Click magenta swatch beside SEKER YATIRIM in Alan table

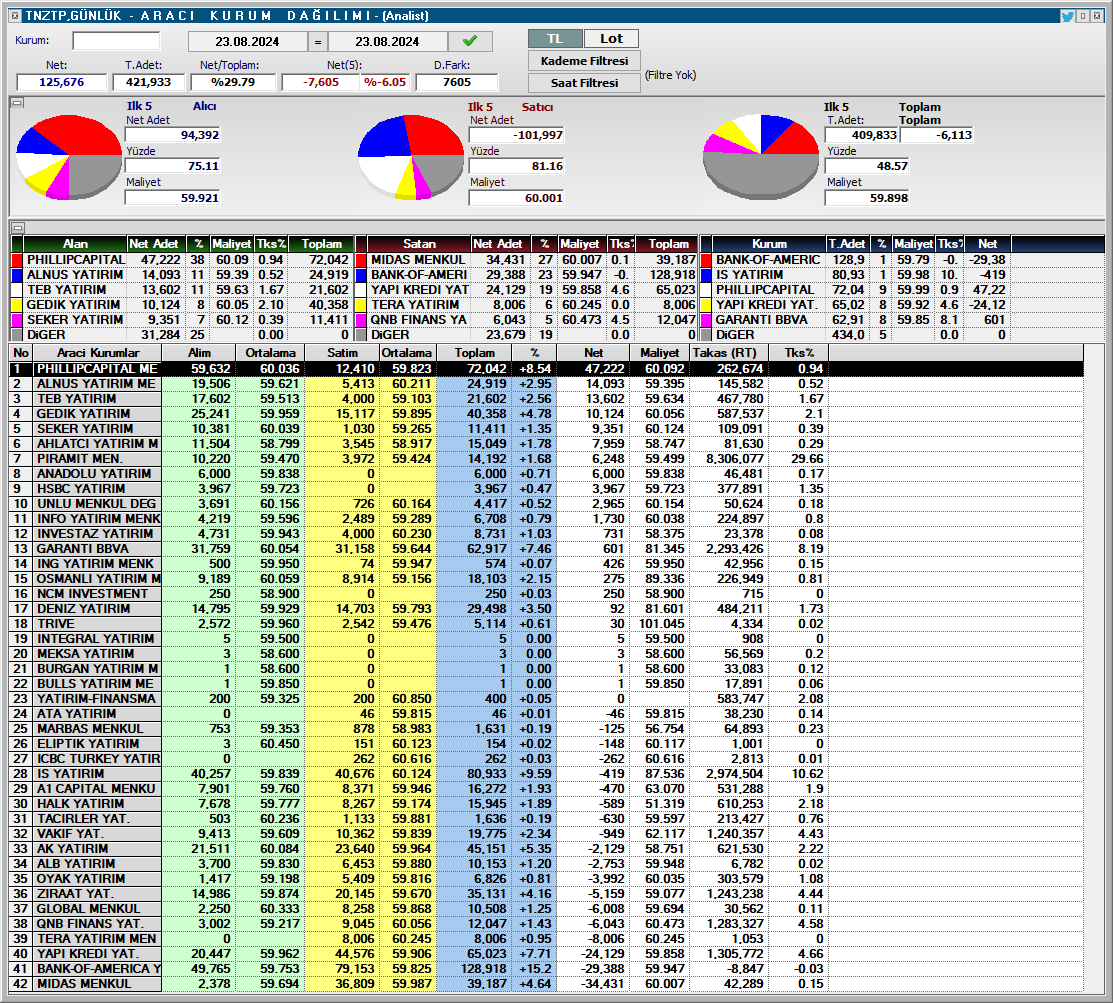(x=18, y=319)
